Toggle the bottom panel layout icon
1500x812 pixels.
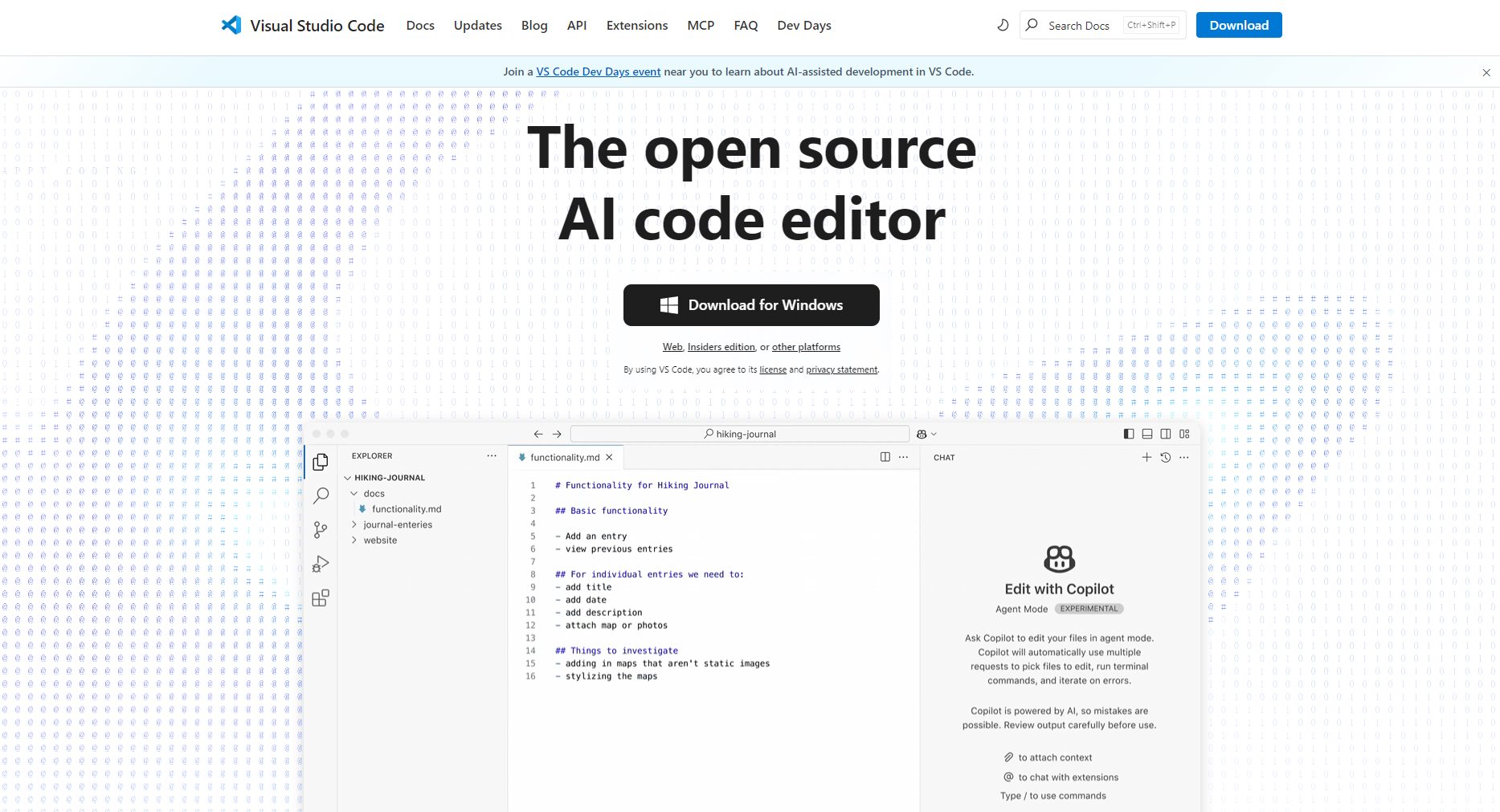coord(1147,434)
